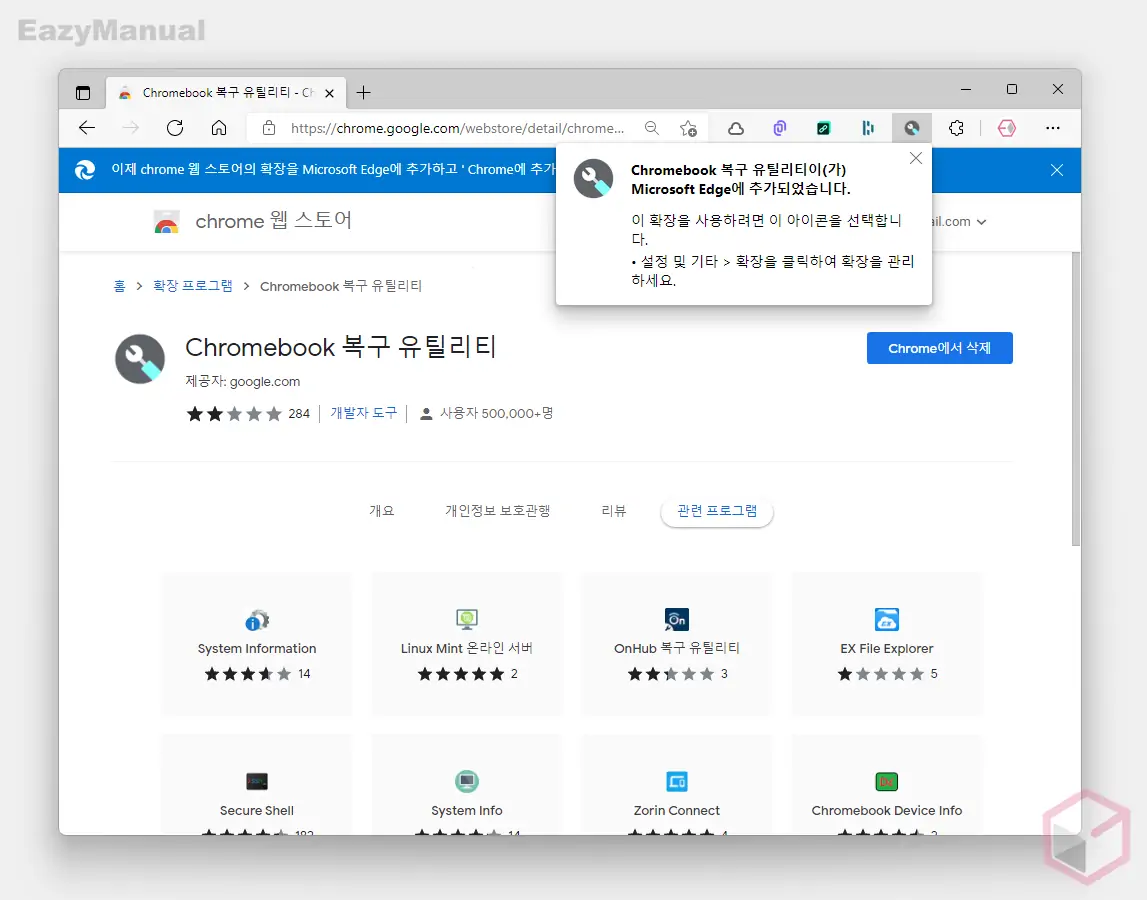Click the large Chromebook recovery wrench icon
Screen dimensions: 1147x900
pos(140,359)
